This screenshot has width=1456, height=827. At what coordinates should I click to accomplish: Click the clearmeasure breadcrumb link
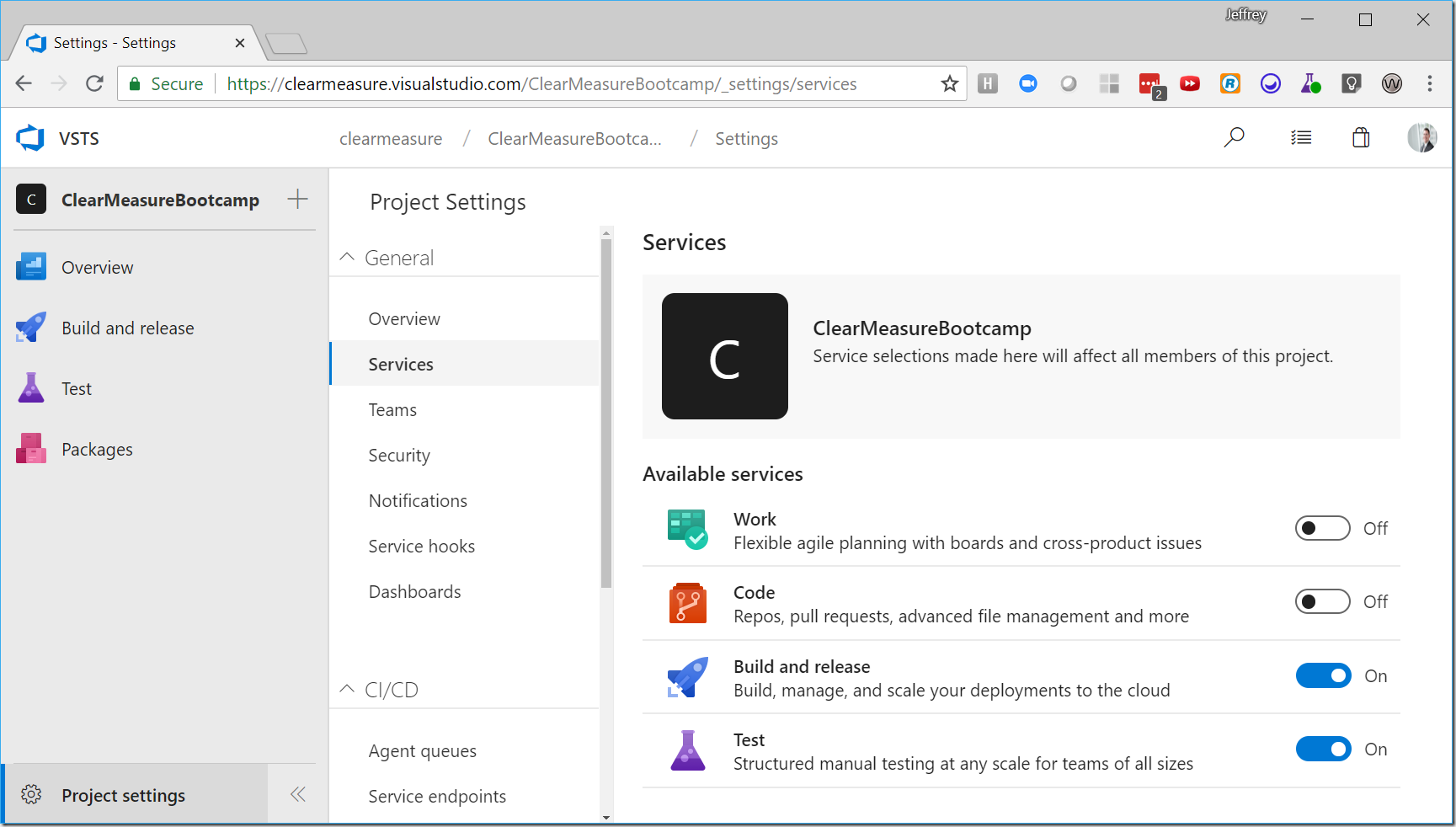pos(391,138)
